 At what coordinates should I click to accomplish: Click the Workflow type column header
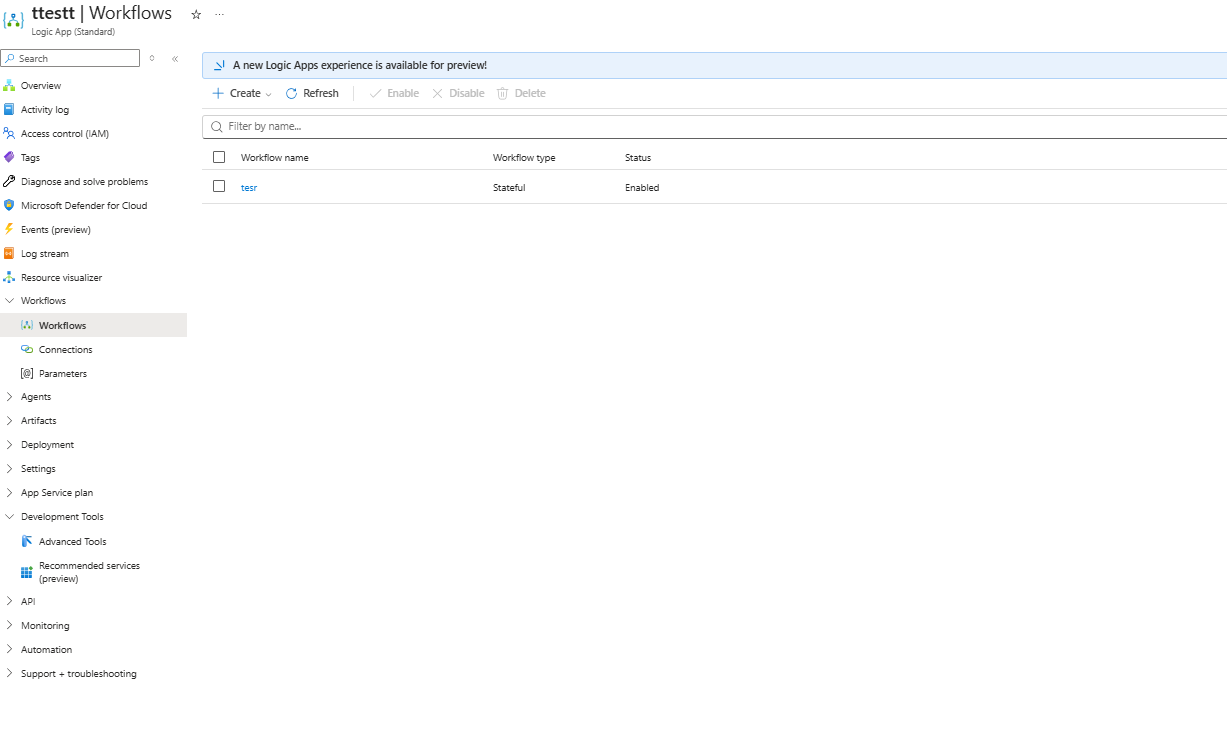(x=524, y=158)
